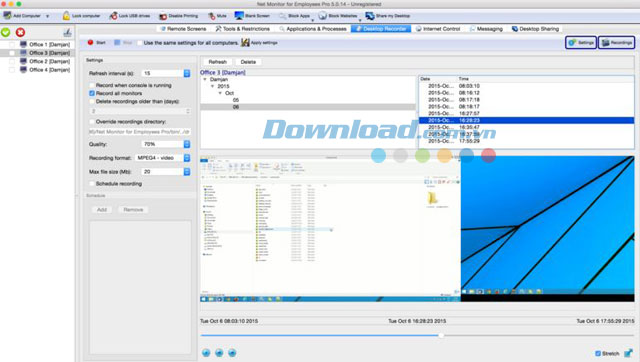Click the red Start recording icon
This screenshot has height=362, width=640.
(x=90, y=42)
